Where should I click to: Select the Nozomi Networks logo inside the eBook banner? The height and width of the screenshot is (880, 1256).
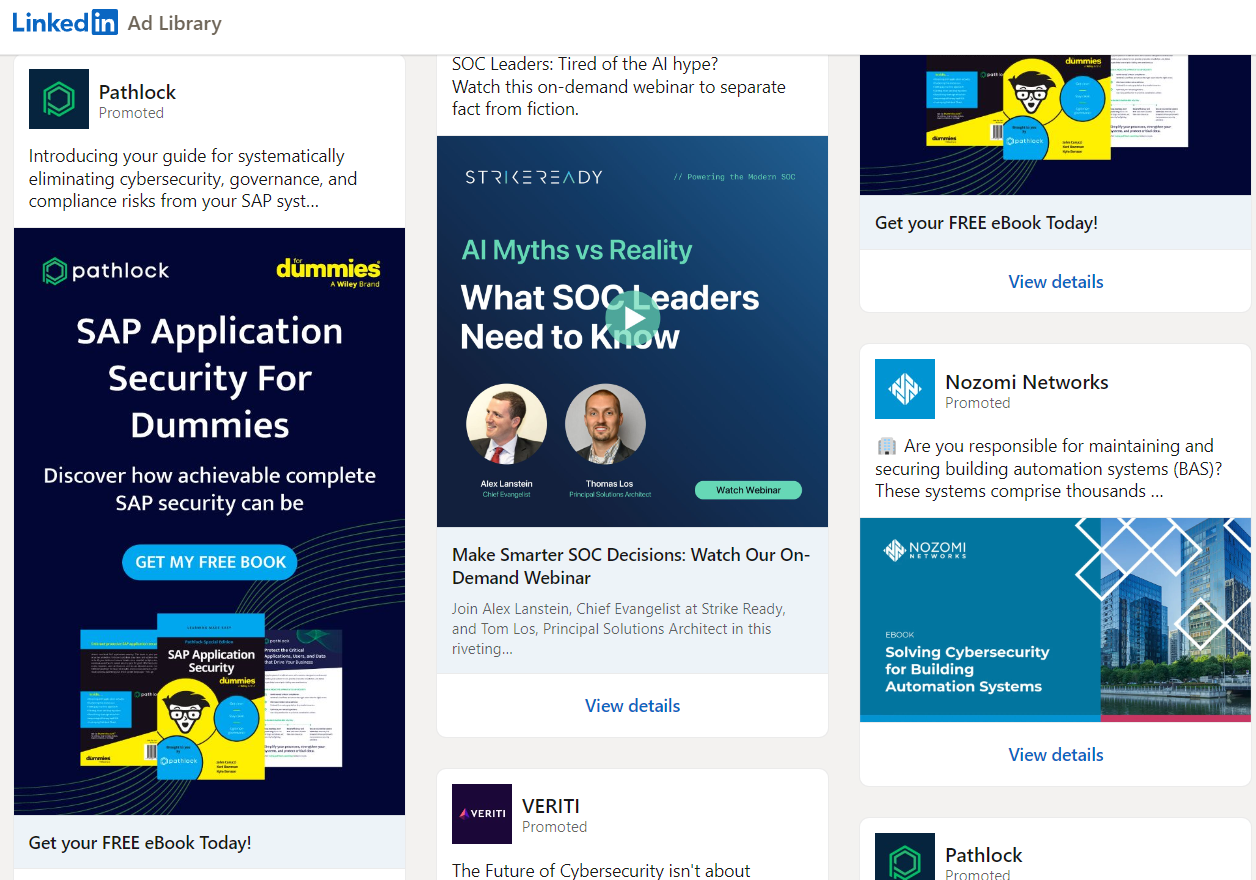point(921,562)
